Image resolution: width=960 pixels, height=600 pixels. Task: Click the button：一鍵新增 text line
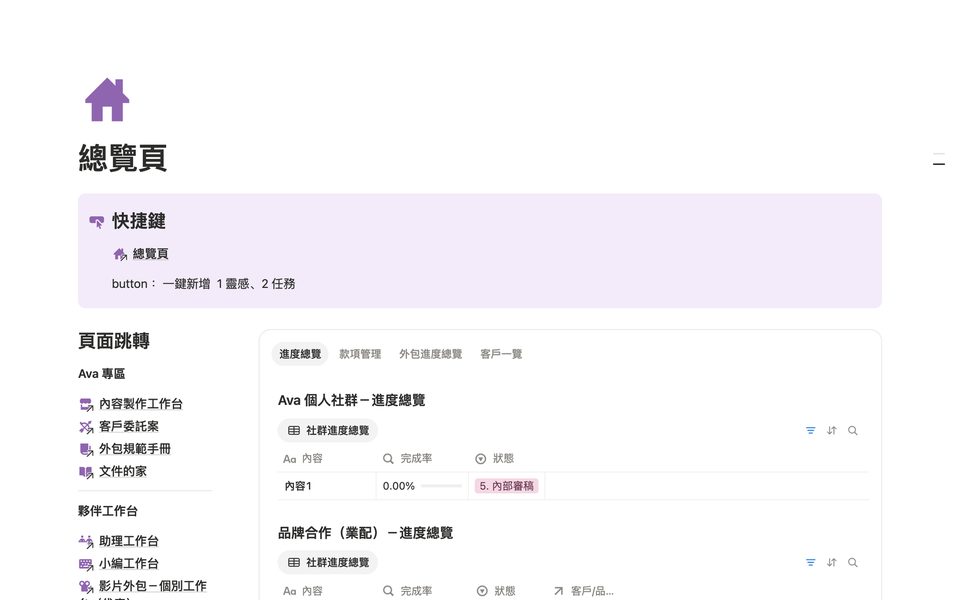pos(203,283)
